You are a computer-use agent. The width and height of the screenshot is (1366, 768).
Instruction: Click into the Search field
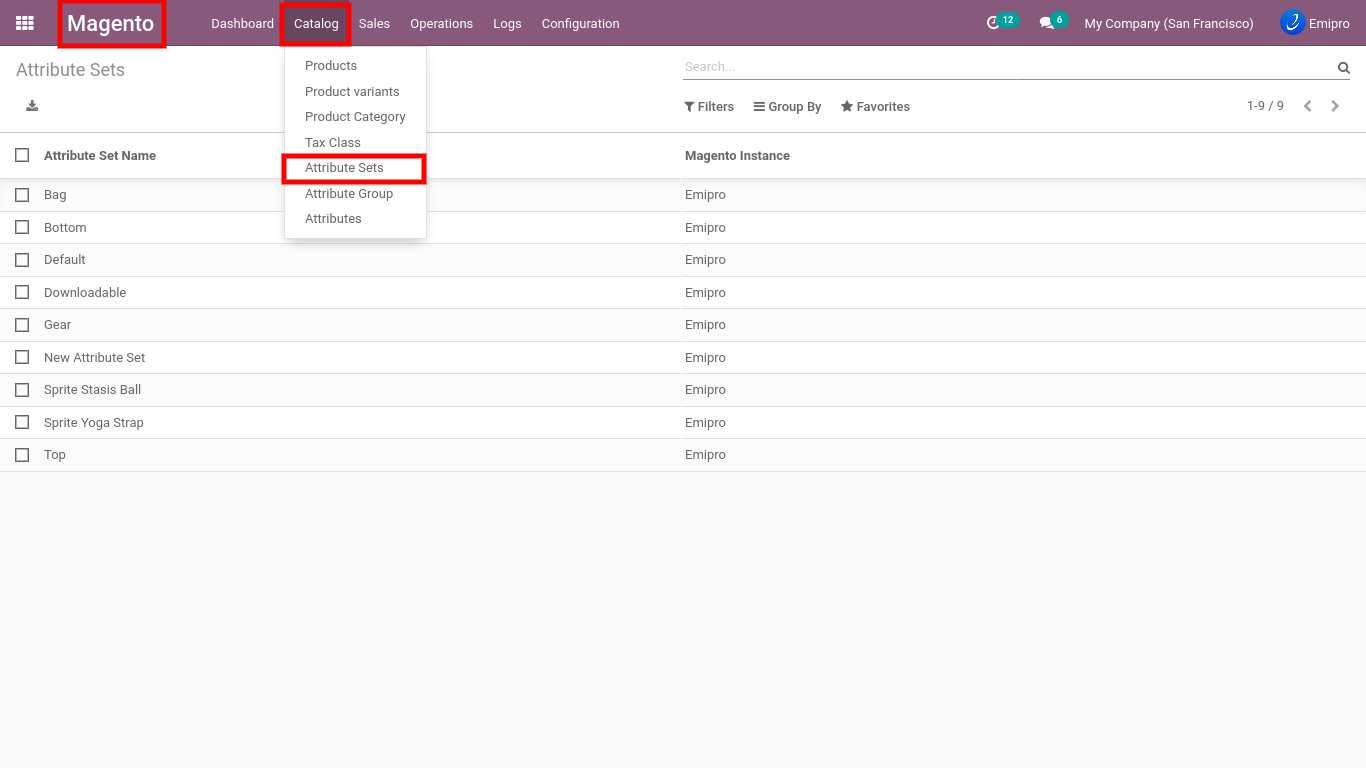pos(1008,67)
